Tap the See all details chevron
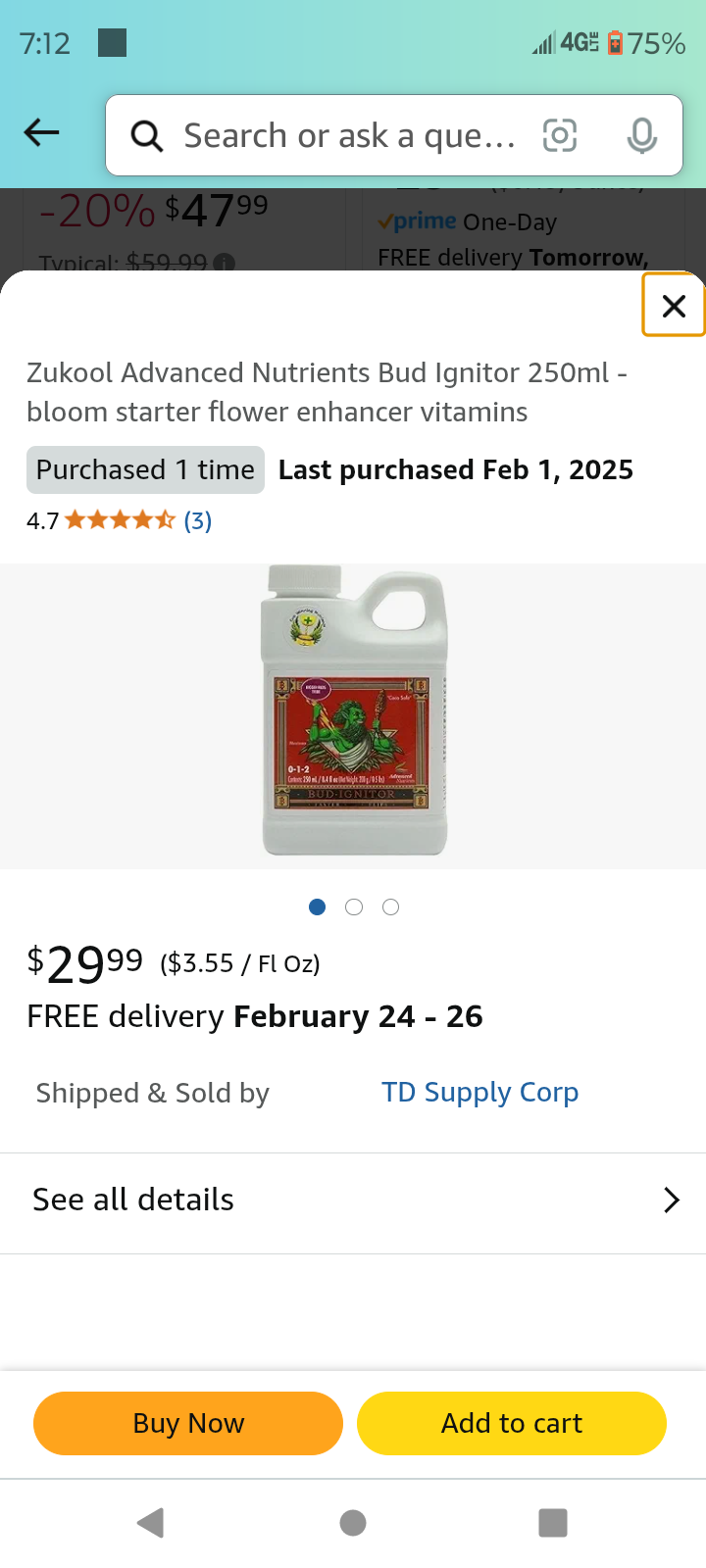The height and width of the screenshot is (1568, 706). [672, 1200]
